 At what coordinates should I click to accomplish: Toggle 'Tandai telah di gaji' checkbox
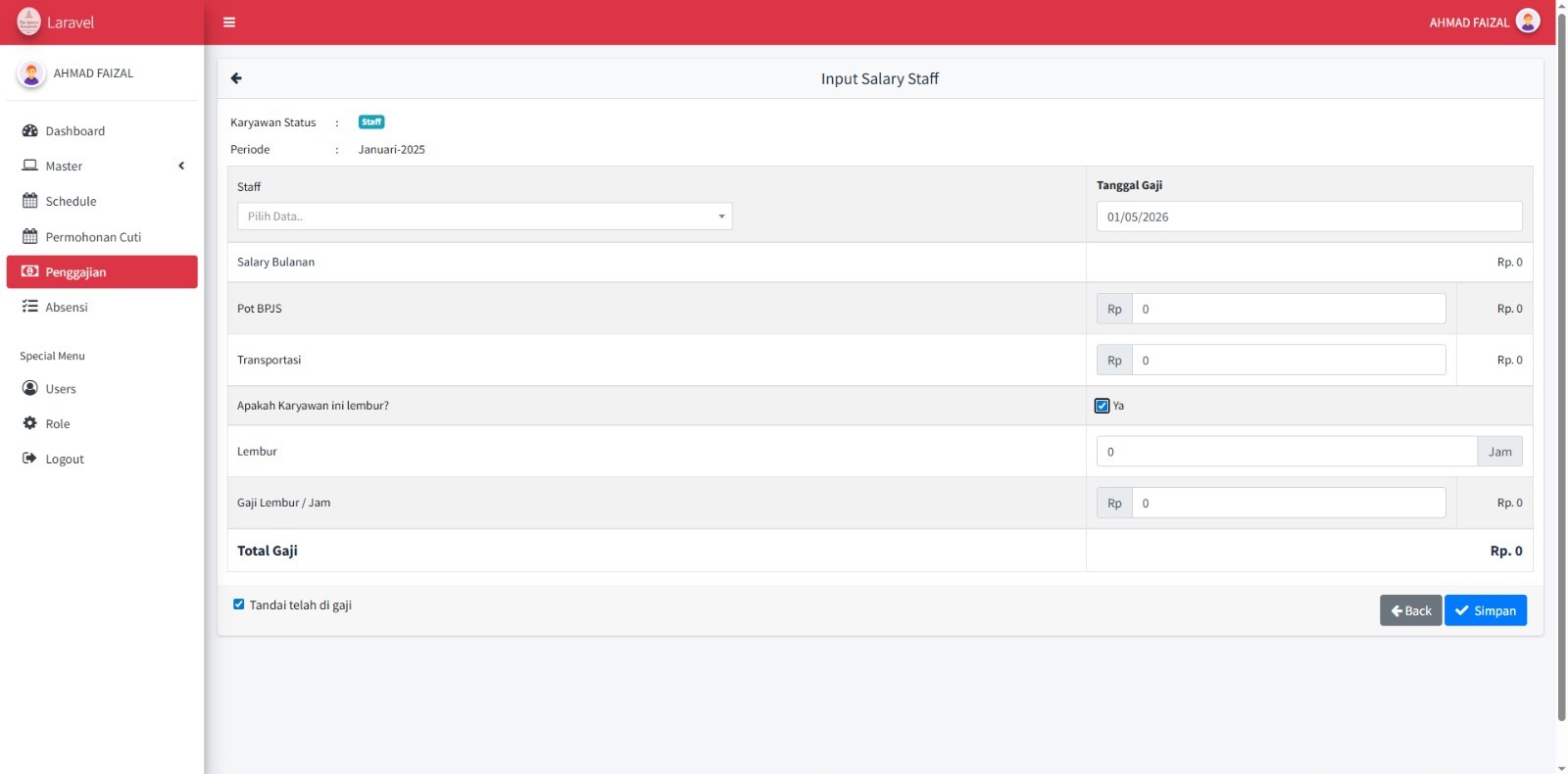[238, 605]
